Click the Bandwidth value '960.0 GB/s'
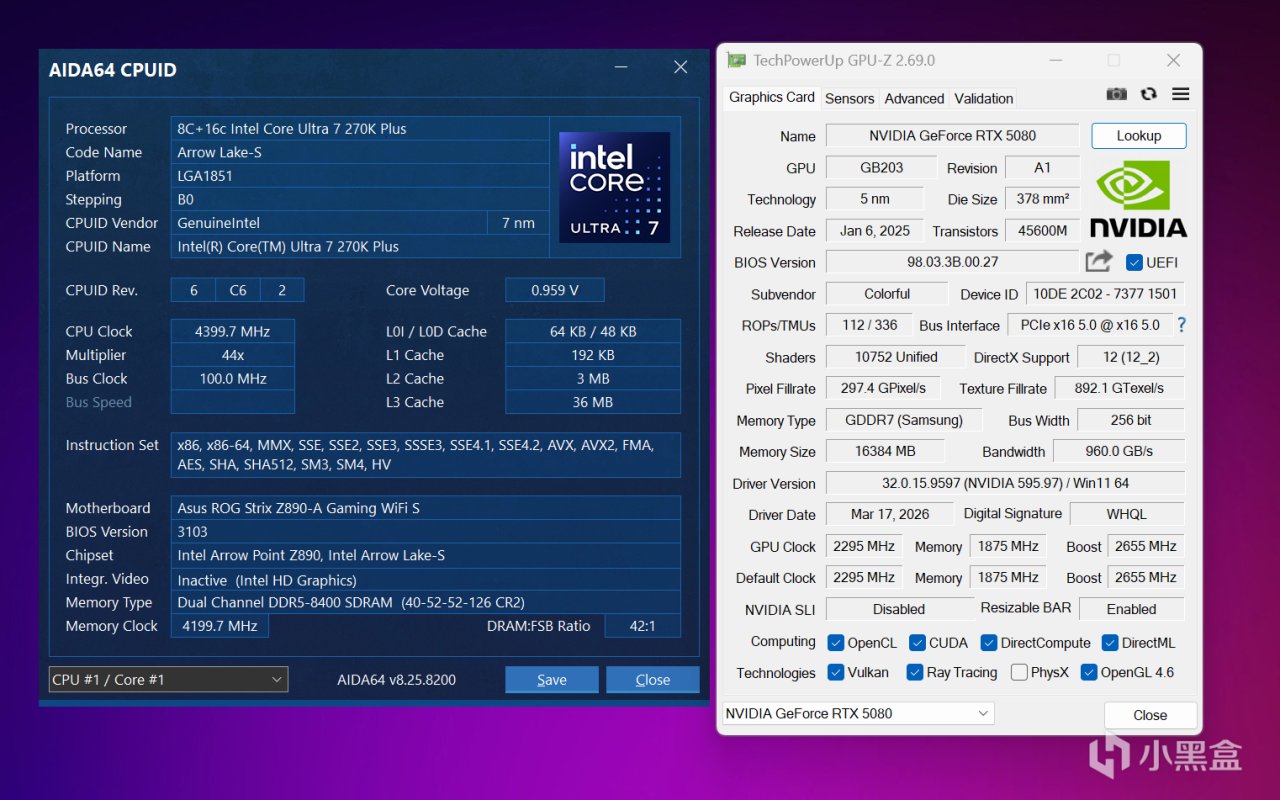The image size is (1280, 800). point(1119,451)
